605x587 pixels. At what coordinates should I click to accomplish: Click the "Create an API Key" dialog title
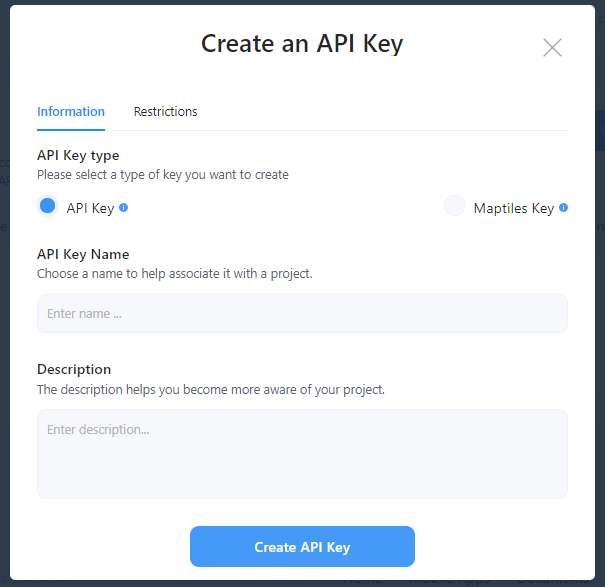coord(302,44)
